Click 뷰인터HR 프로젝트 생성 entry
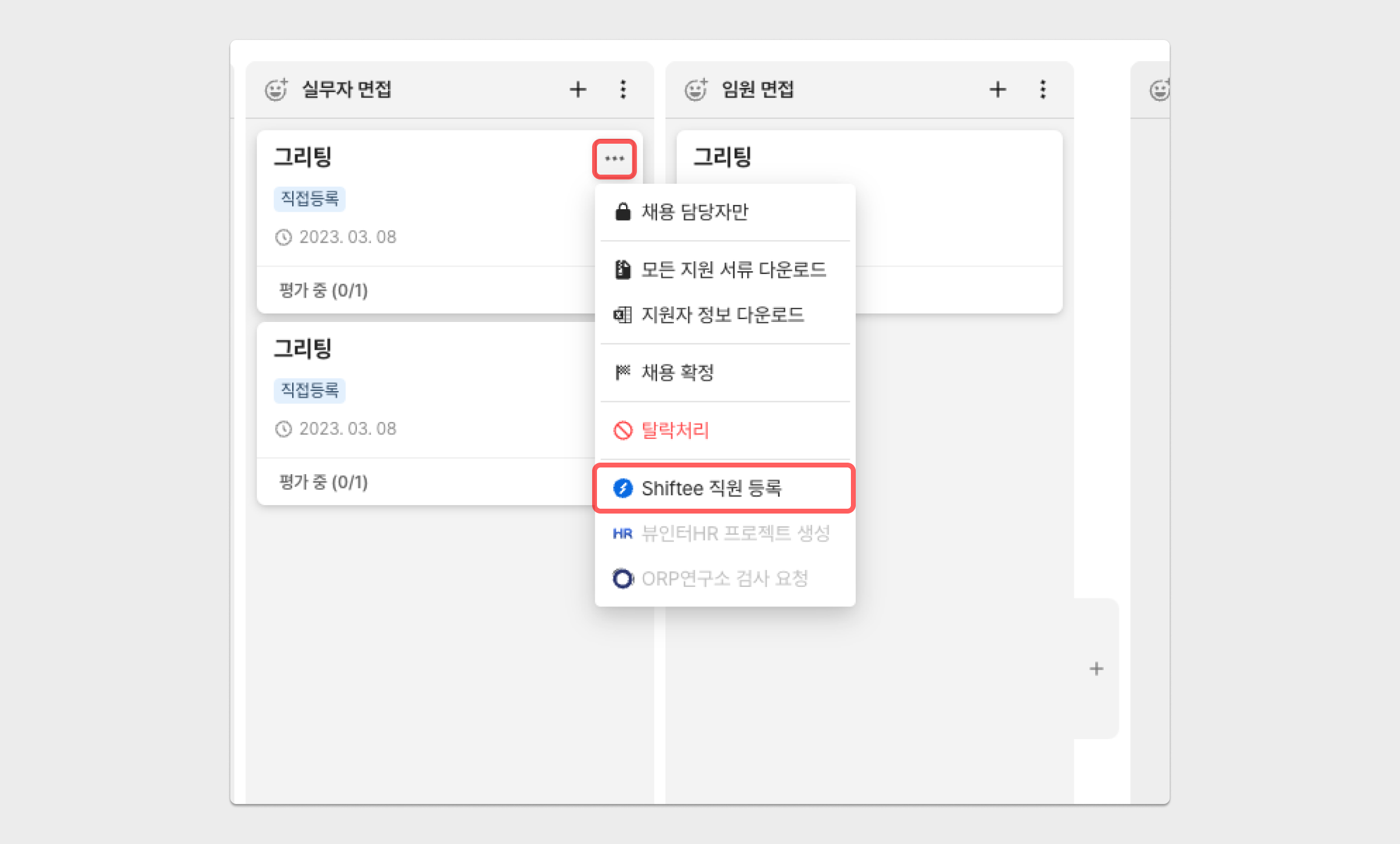This screenshot has height=844, width=1400. click(x=735, y=534)
